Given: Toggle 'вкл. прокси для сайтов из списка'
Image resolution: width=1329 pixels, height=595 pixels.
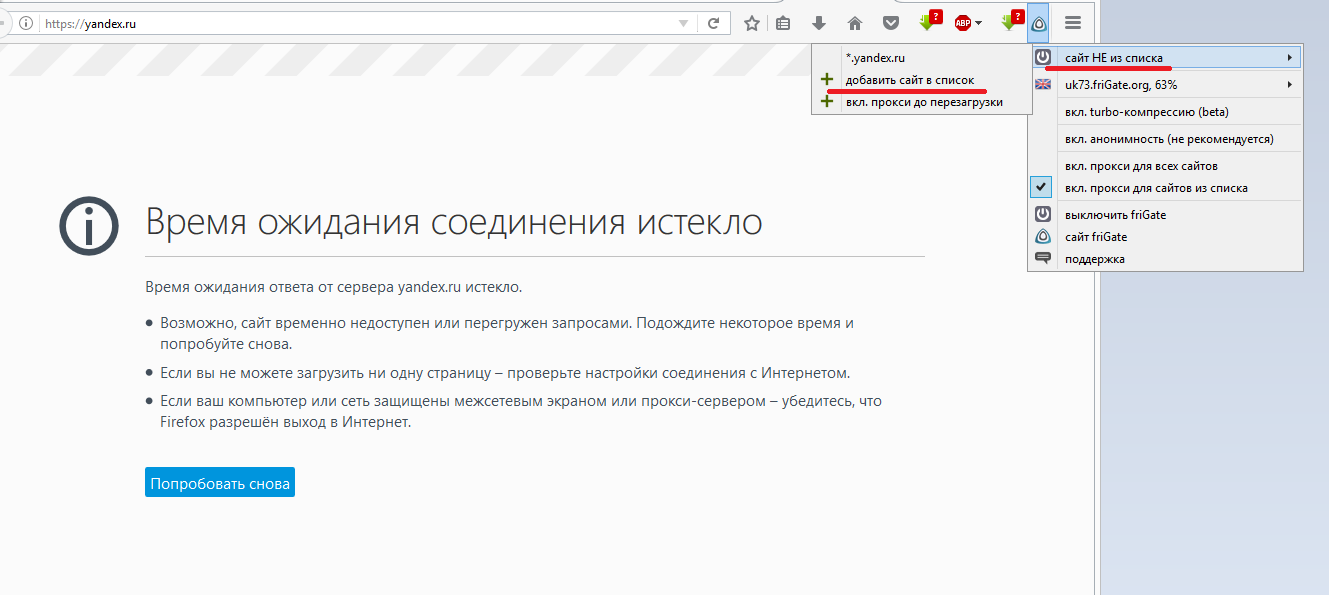Looking at the screenshot, I should tap(1166, 188).
